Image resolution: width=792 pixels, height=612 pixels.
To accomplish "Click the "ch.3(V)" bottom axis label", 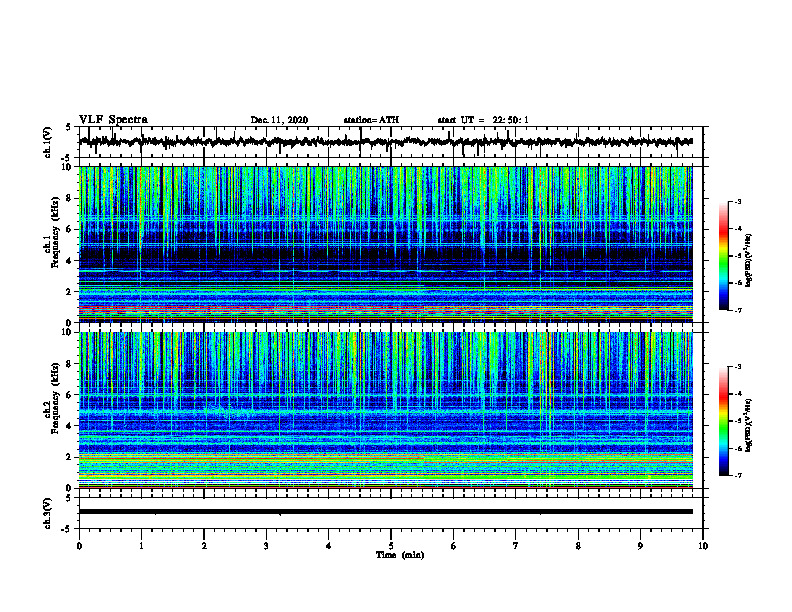I will click(48, 513).
